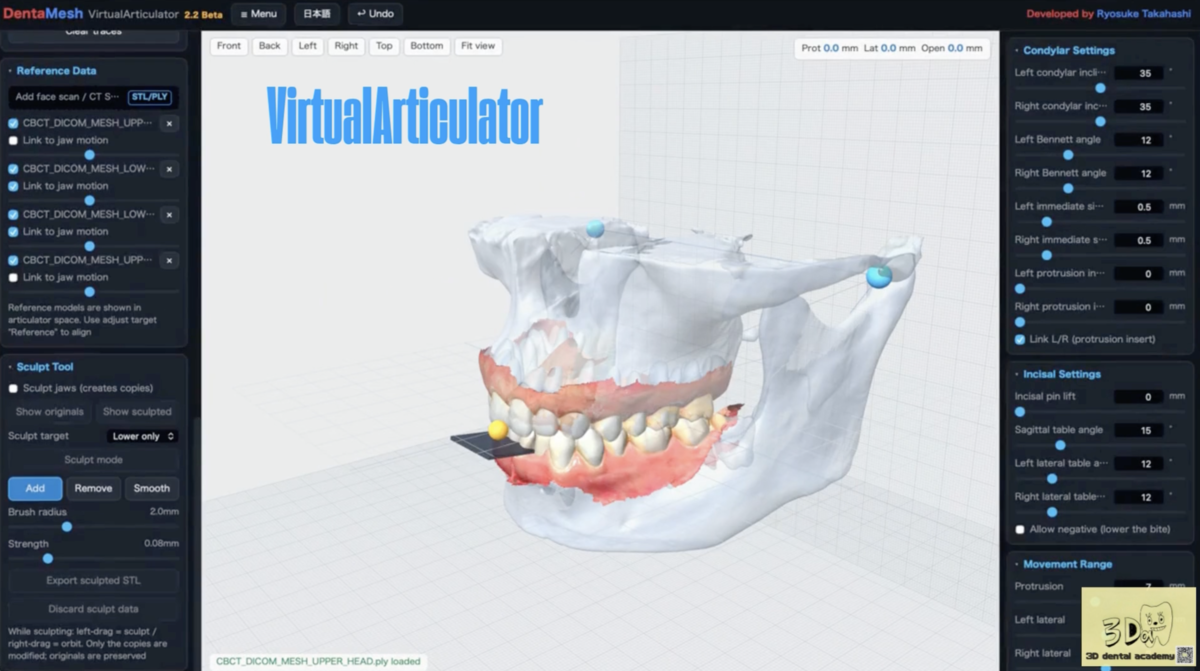Select the Remove sculpt brush

(x=93, y=488)
